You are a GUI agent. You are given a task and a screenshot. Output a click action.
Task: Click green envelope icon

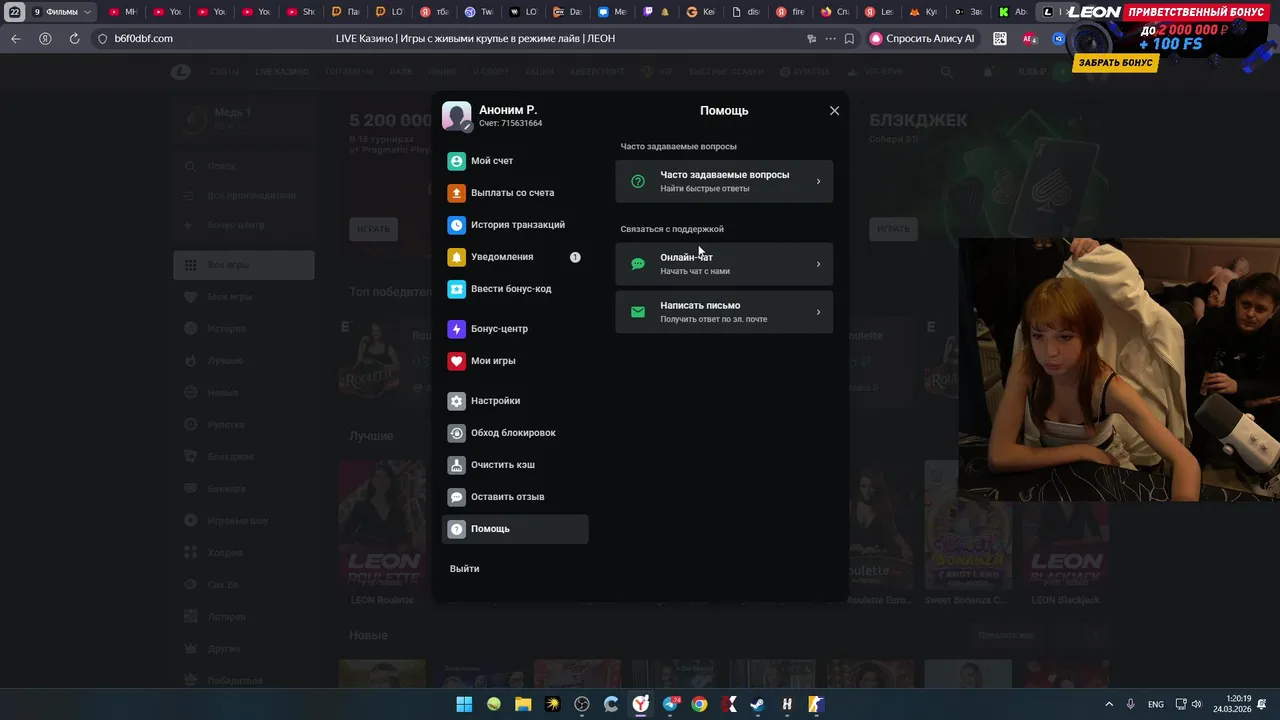(x=638, y=312)
